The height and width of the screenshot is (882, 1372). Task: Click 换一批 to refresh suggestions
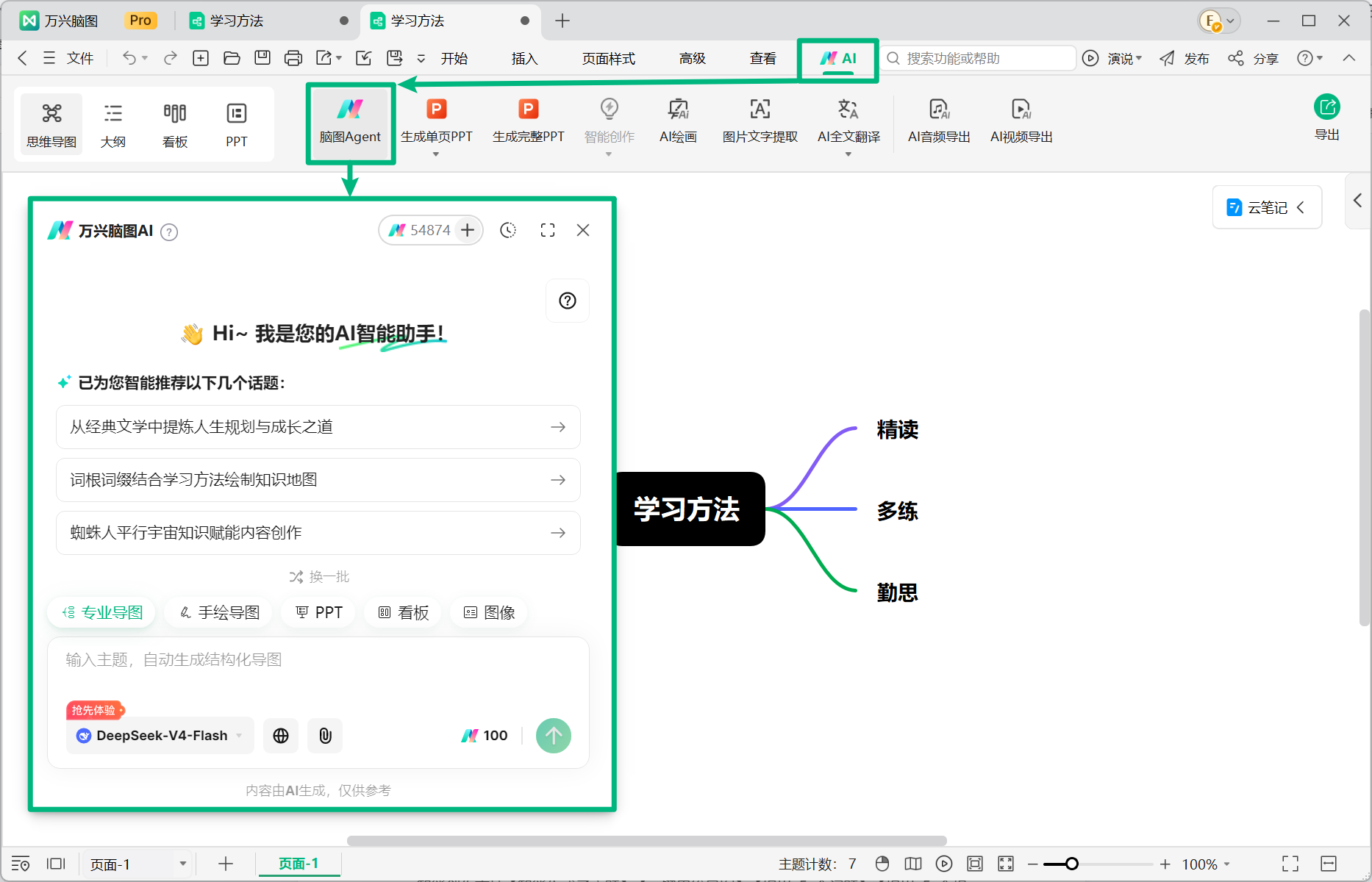[319, 577]
